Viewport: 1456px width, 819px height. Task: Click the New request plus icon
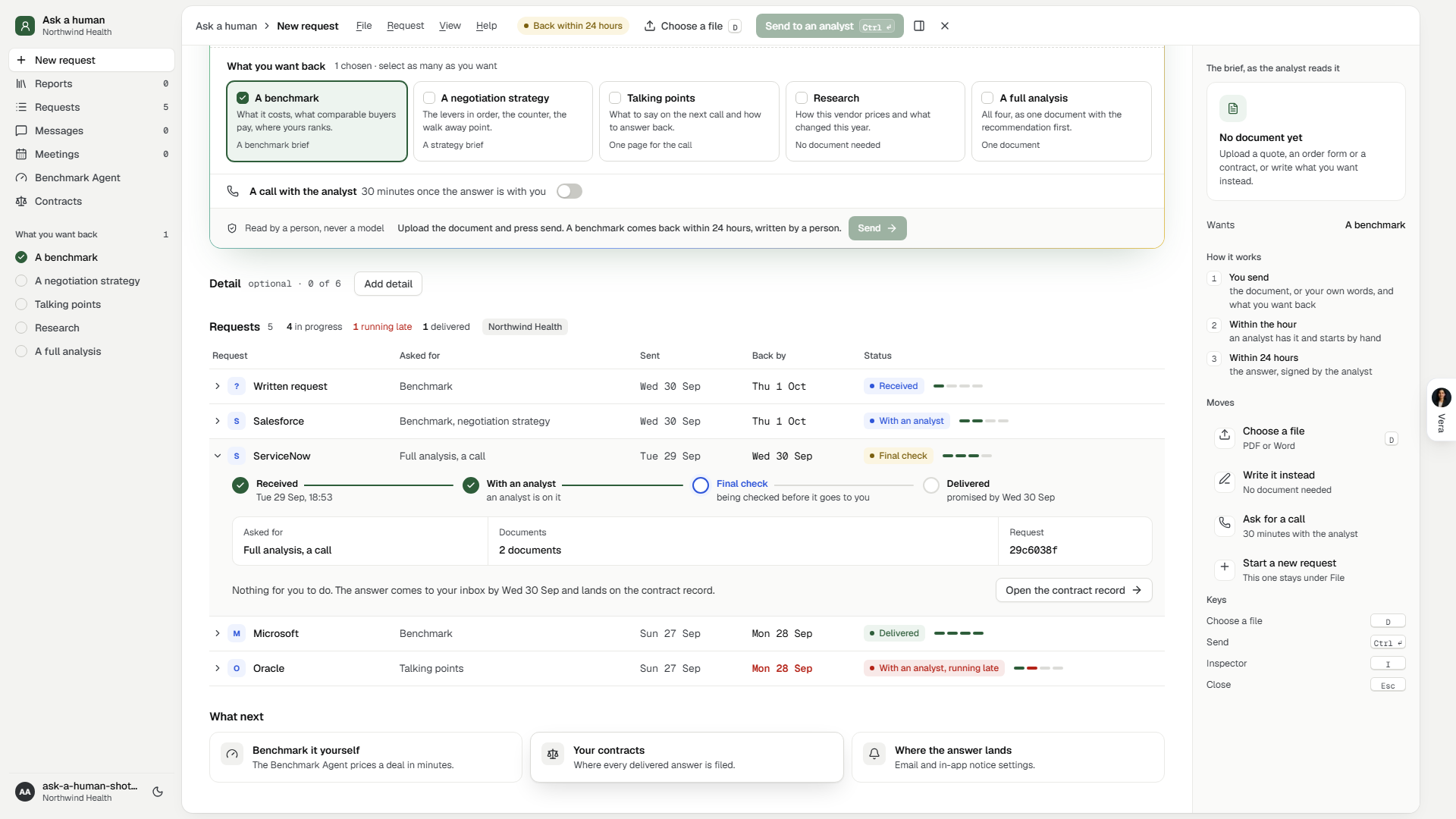point(21,60)
